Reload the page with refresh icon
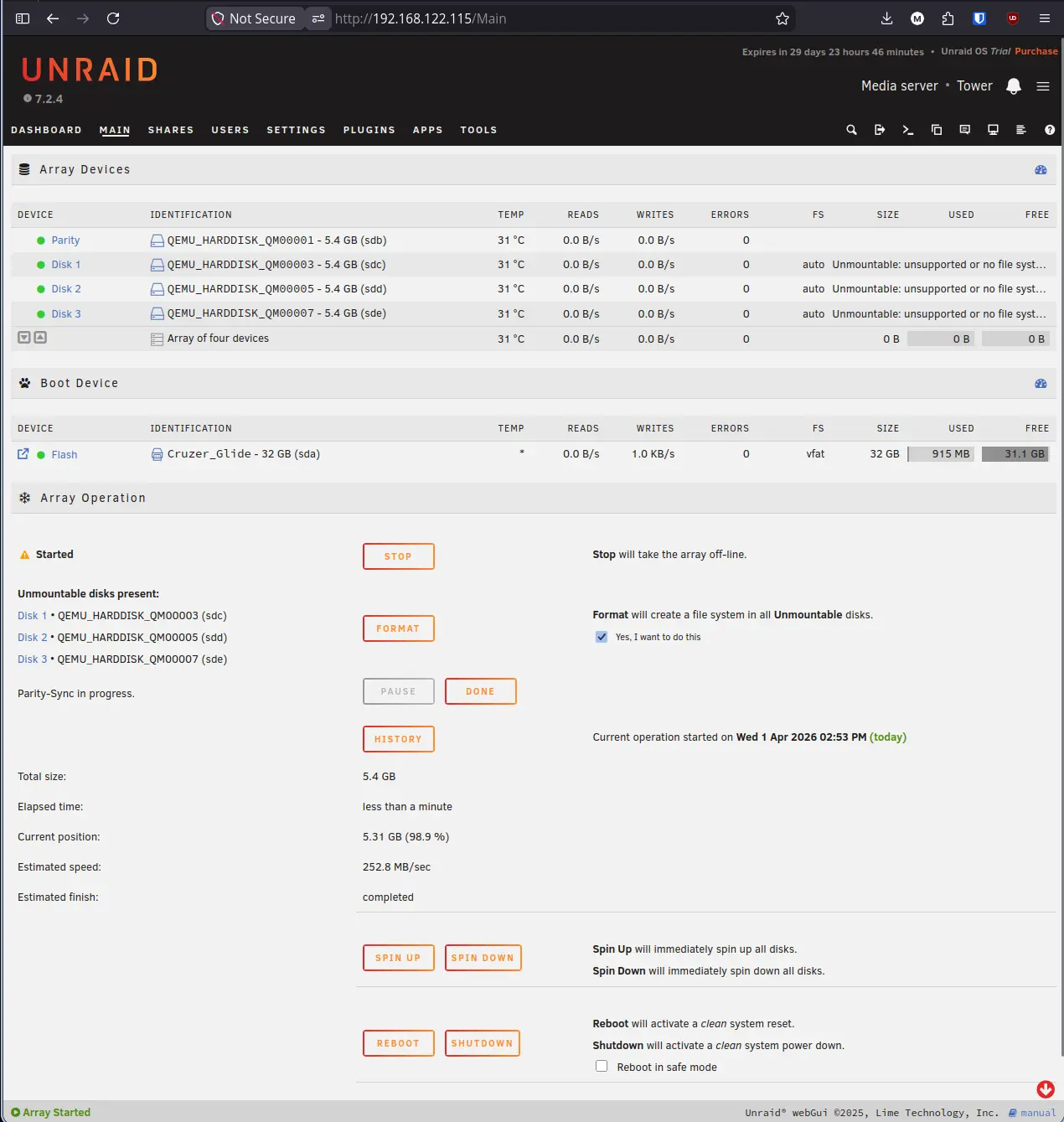The height and width of the screenshot is (1122, 1064). point(113,18)
